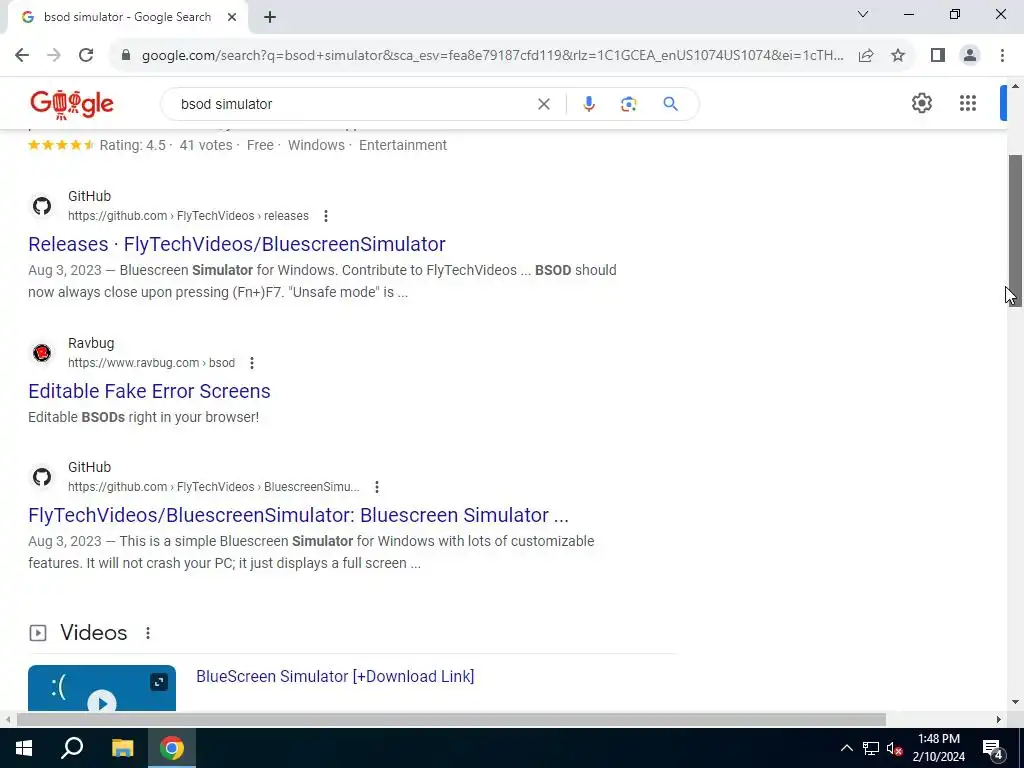
Task: Open the taskbar clock showing 1:48 PM
Action: pyautogui.click(x=938, y=748)
